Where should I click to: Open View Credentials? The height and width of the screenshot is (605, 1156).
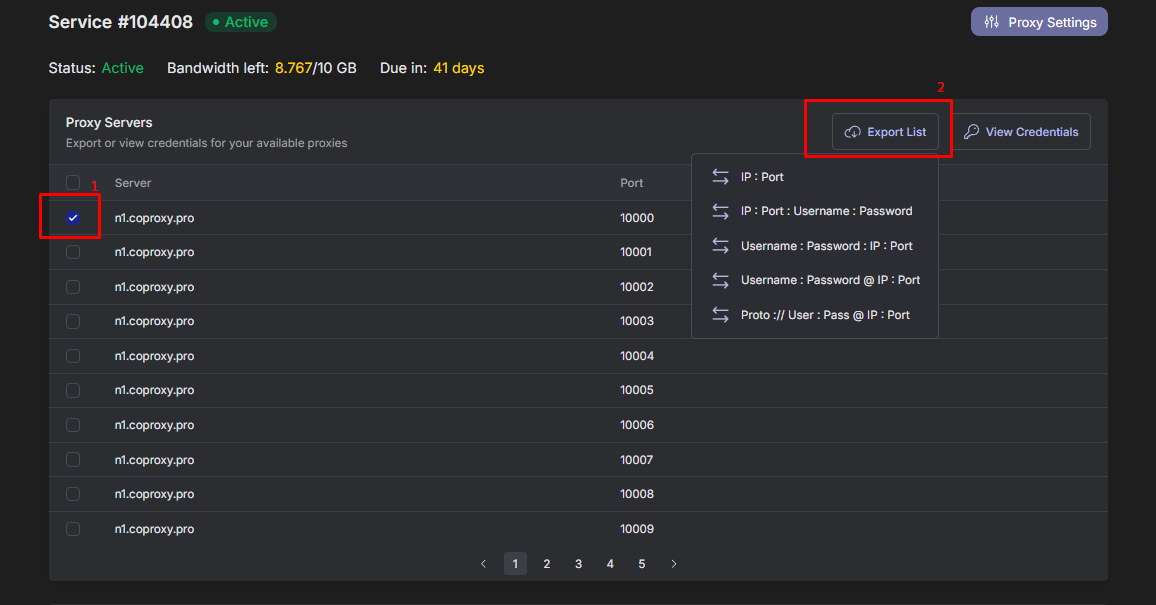[1021, 132]
